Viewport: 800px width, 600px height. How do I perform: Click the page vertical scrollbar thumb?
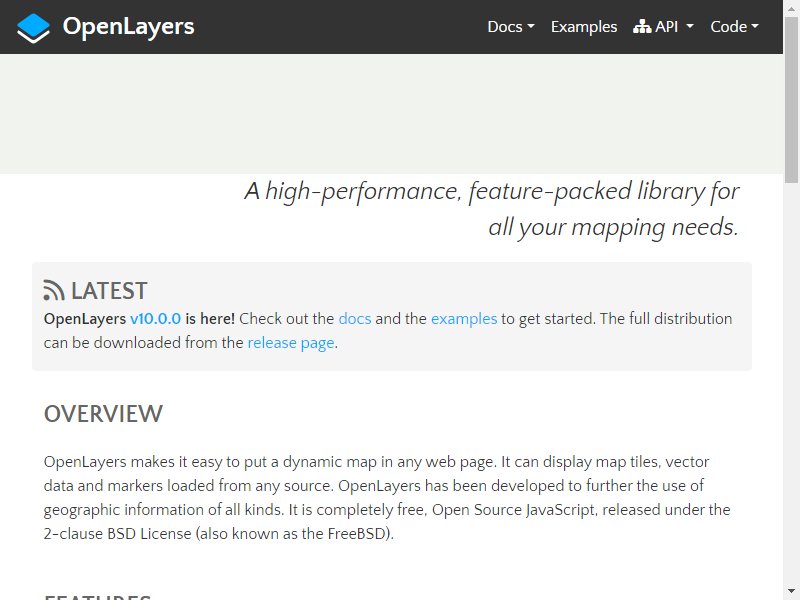pos(791,99)
